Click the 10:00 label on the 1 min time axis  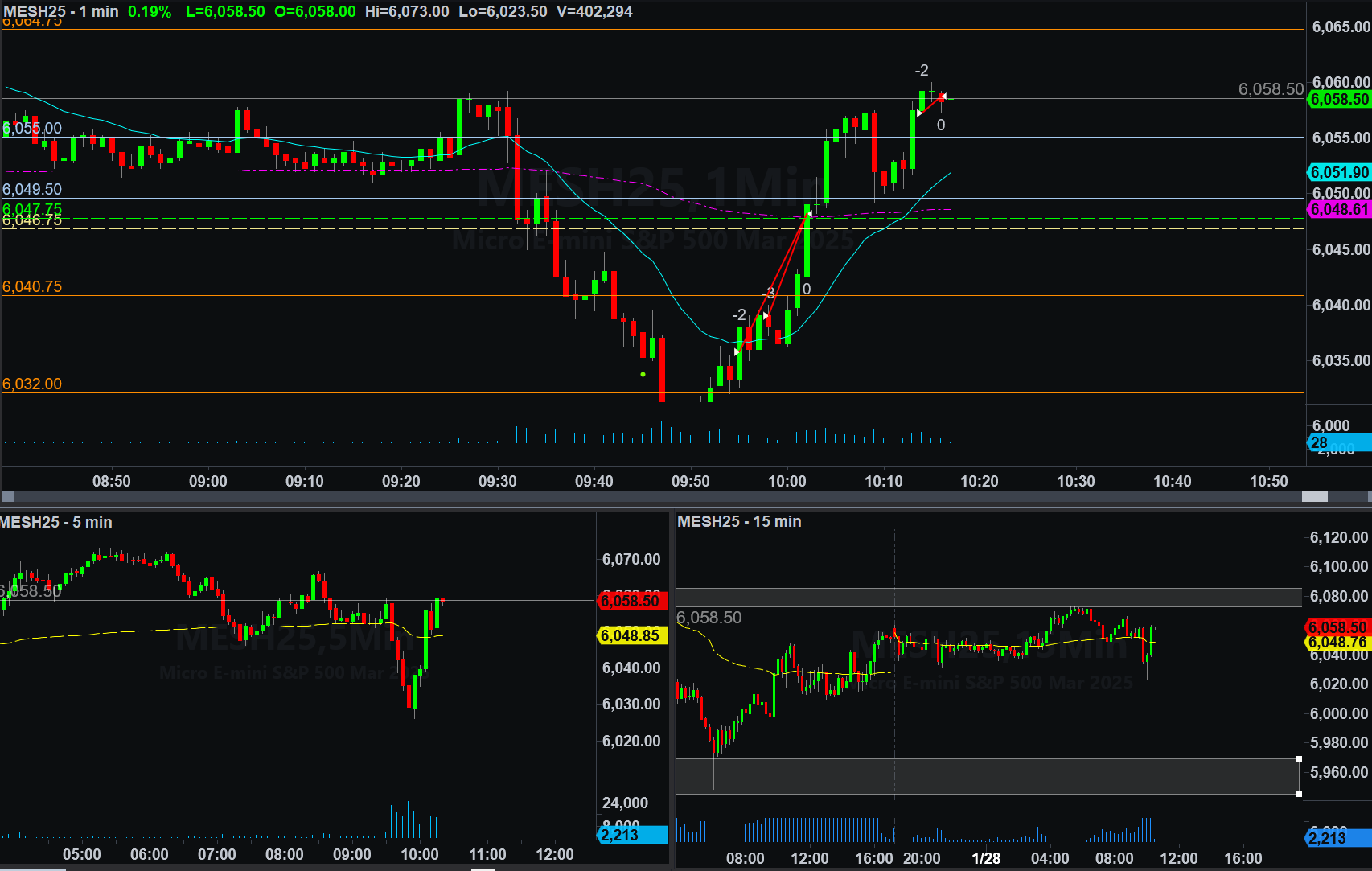click(787, 481)
